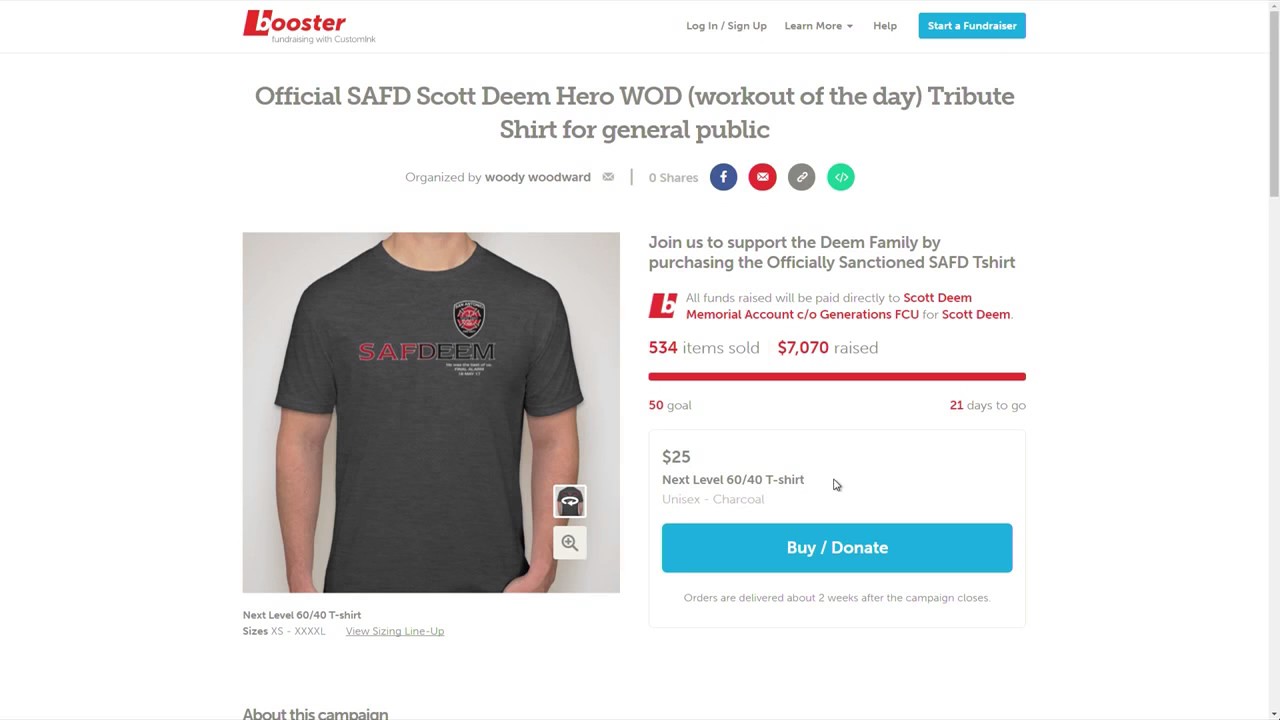
Task: Click Start a Fundraiser button
Action: 972,26
